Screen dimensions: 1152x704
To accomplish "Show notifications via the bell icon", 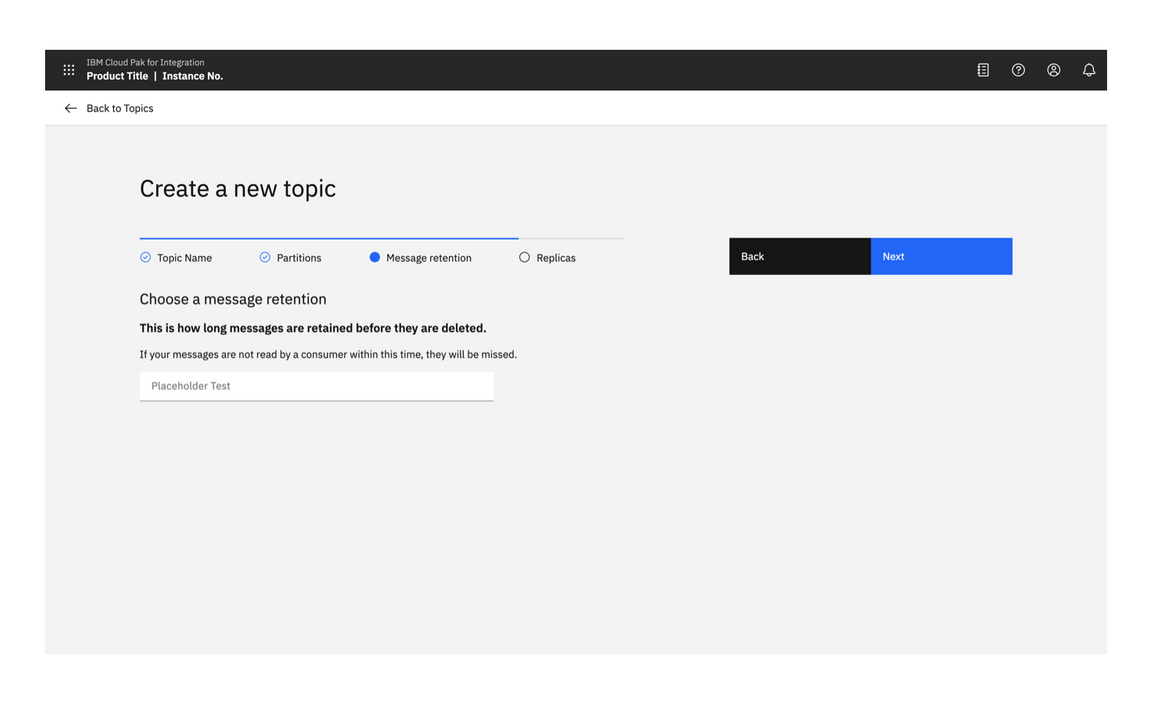I will (x=1089, y=70).
